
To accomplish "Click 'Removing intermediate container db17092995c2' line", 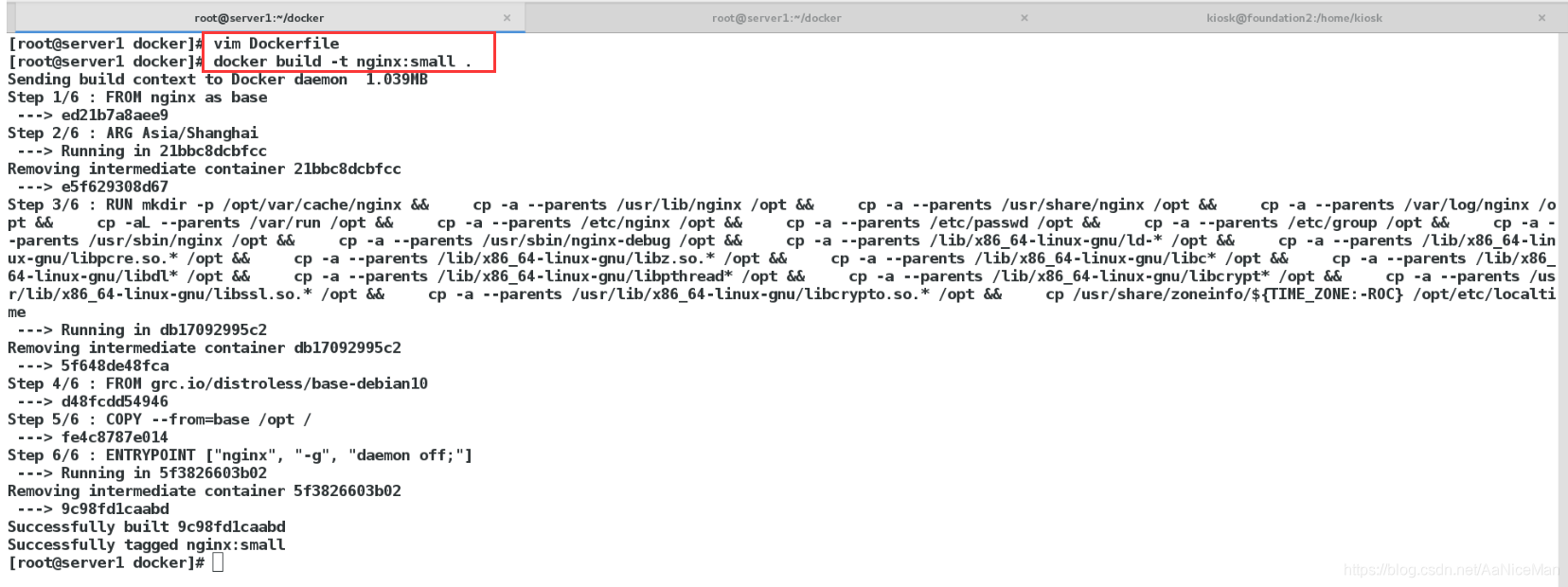I will (205, 348).
